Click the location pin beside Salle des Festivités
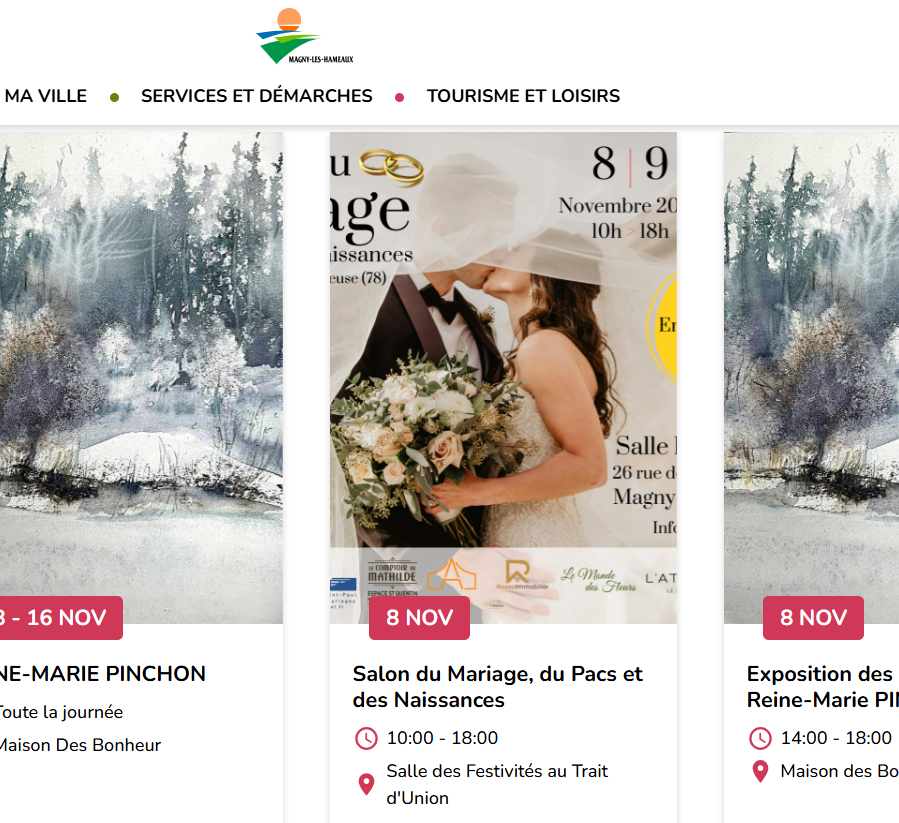899x823 pixels. point(366,784)
